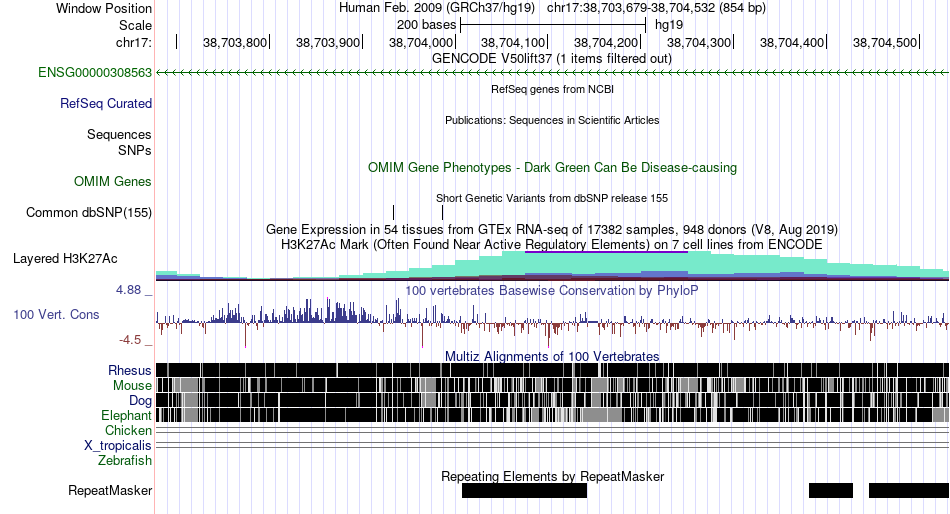Click the second dbSNP variant tick mark
Viewport: 950px width, 514px height.
click(x=443, y=212)
